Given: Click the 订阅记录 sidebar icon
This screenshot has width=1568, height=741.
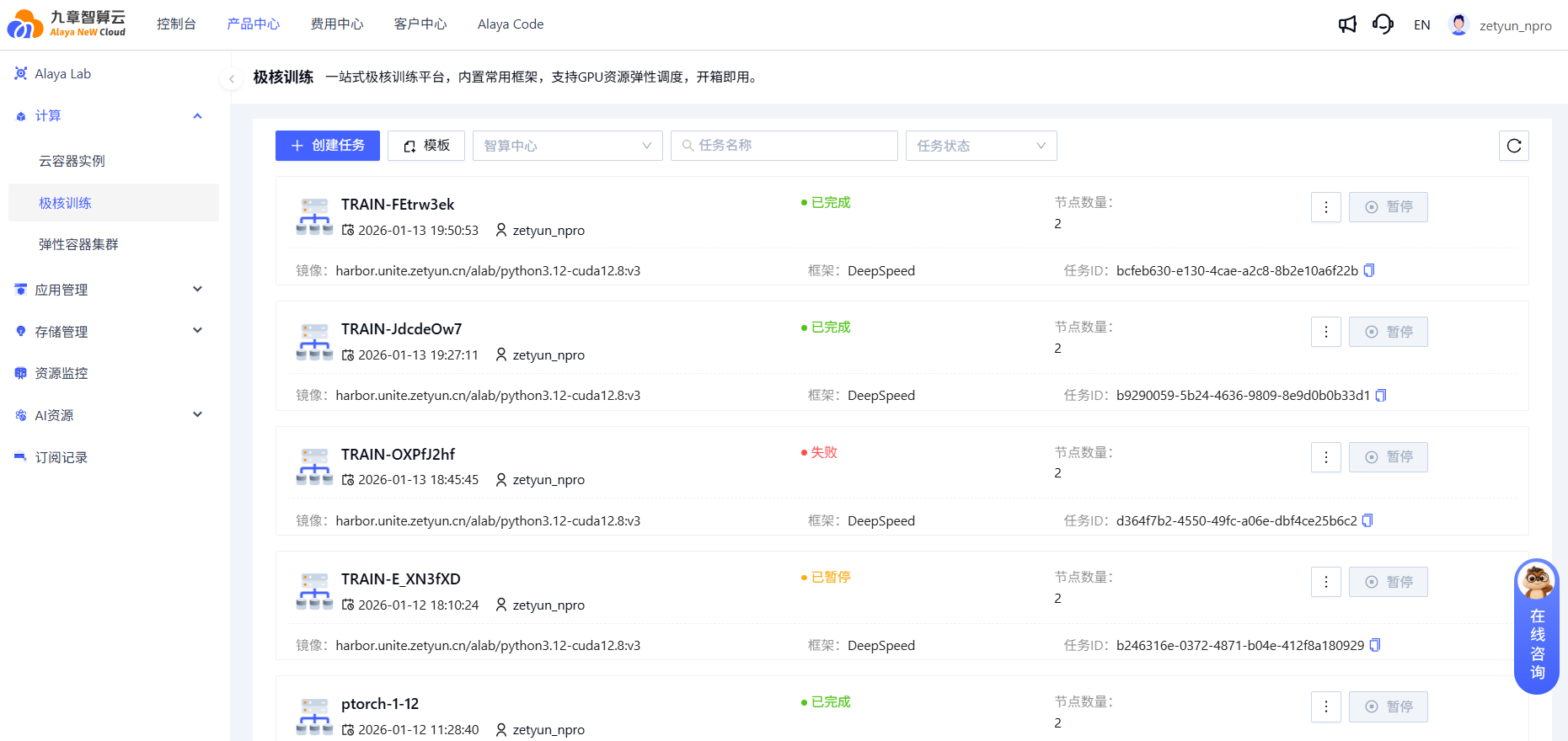Looking at the screenshot, I should click(x=21, y=457).
